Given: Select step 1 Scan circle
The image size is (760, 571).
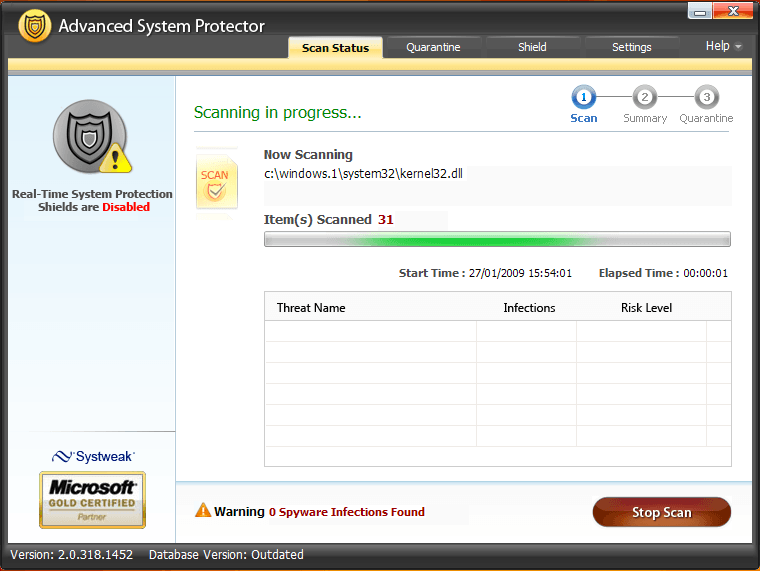Looking at the screenshot, I should [584, 97].
